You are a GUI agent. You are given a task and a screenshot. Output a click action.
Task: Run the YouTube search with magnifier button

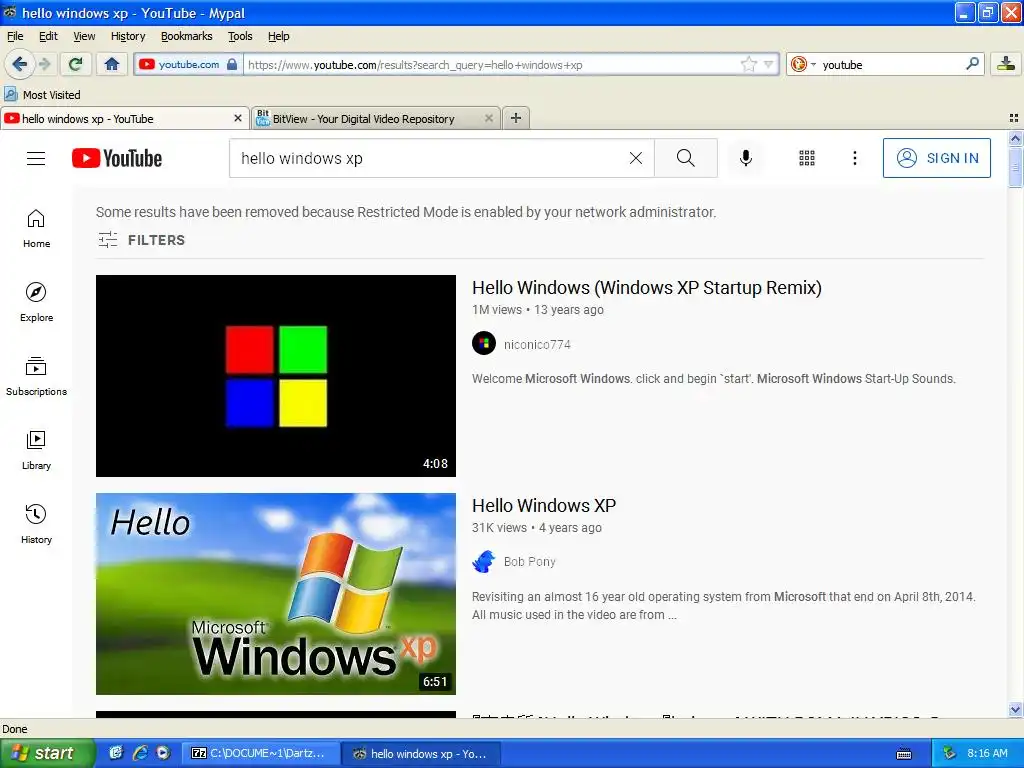point(686,158)
